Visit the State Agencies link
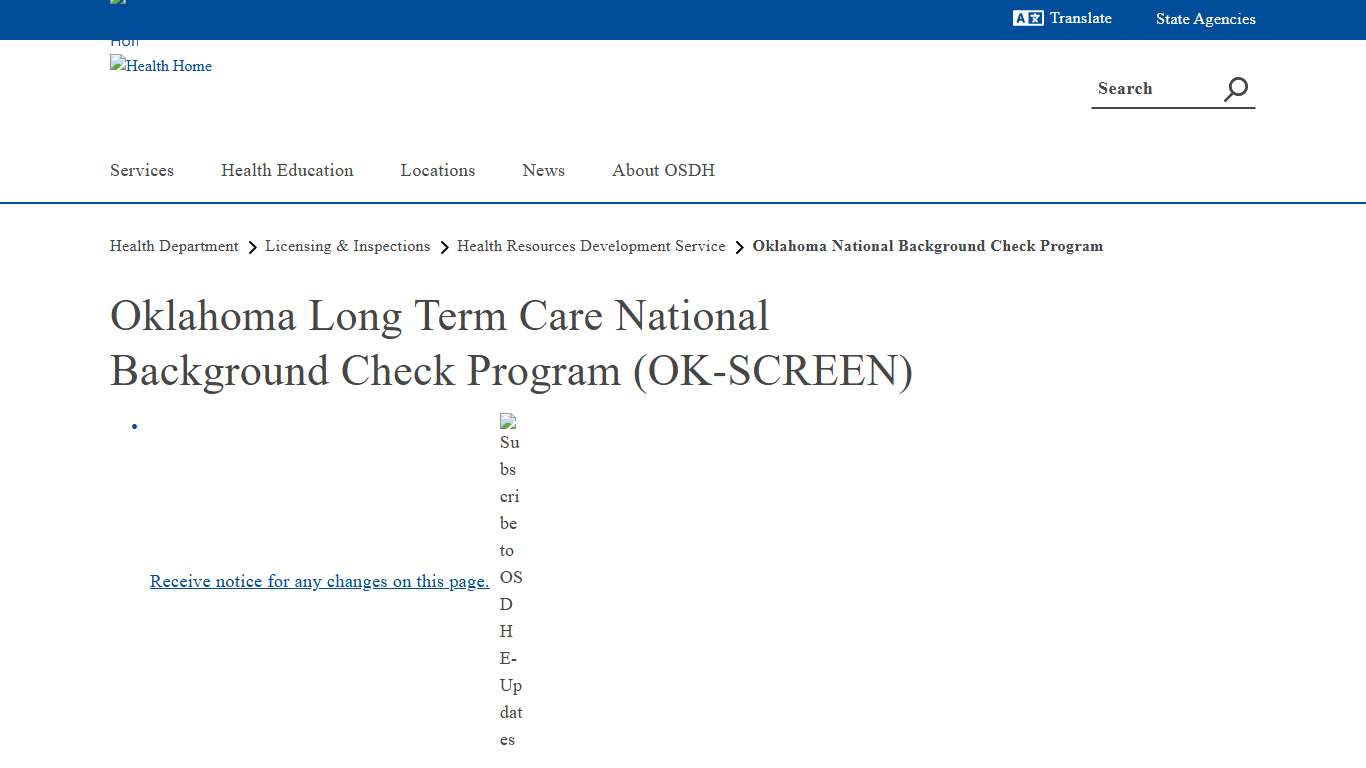Viewport: 1366px width, 768px height. 1205,18
